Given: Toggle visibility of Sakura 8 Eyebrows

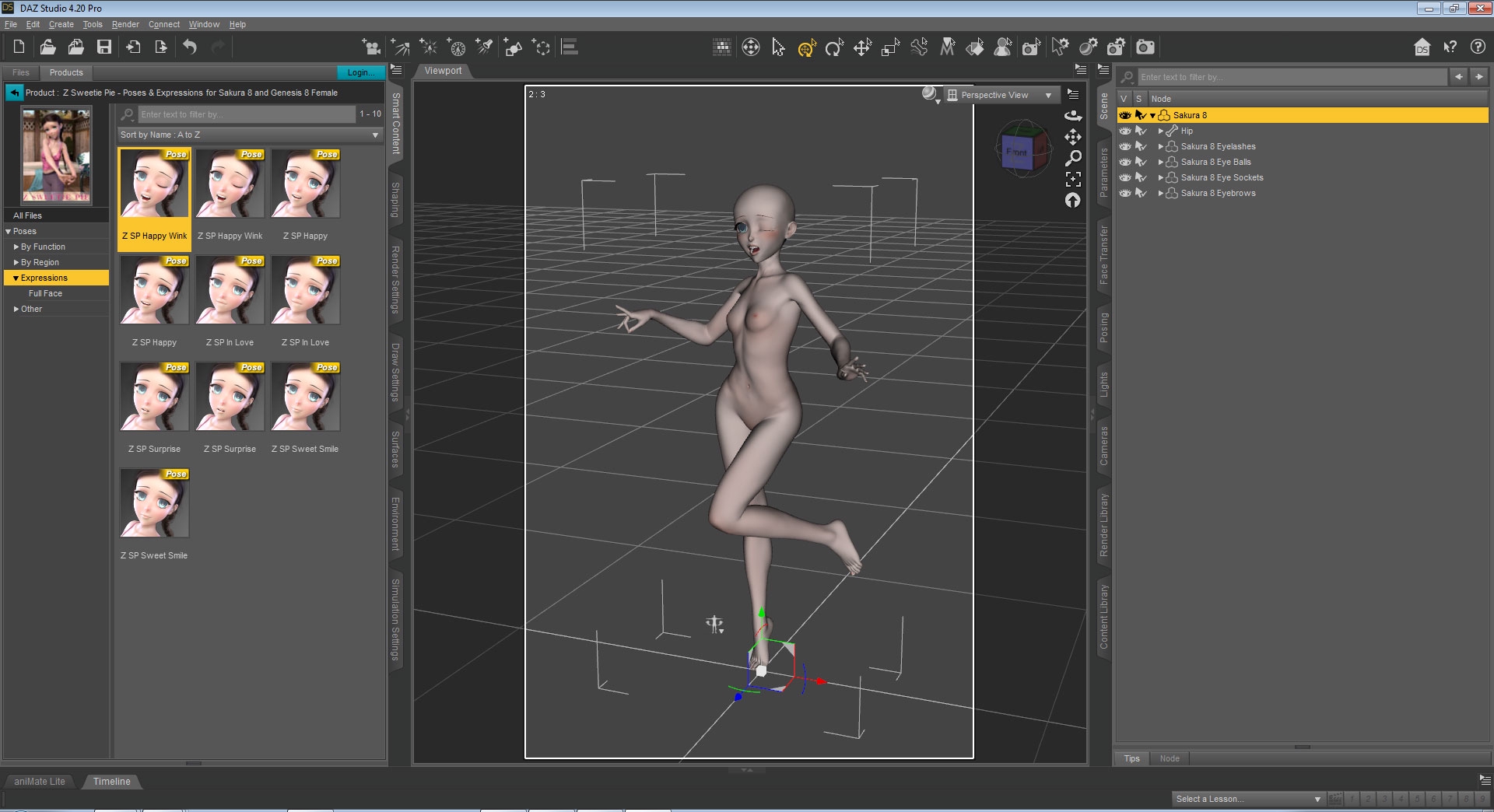Looking at the screenshot, I should [x=1124, y=193].
